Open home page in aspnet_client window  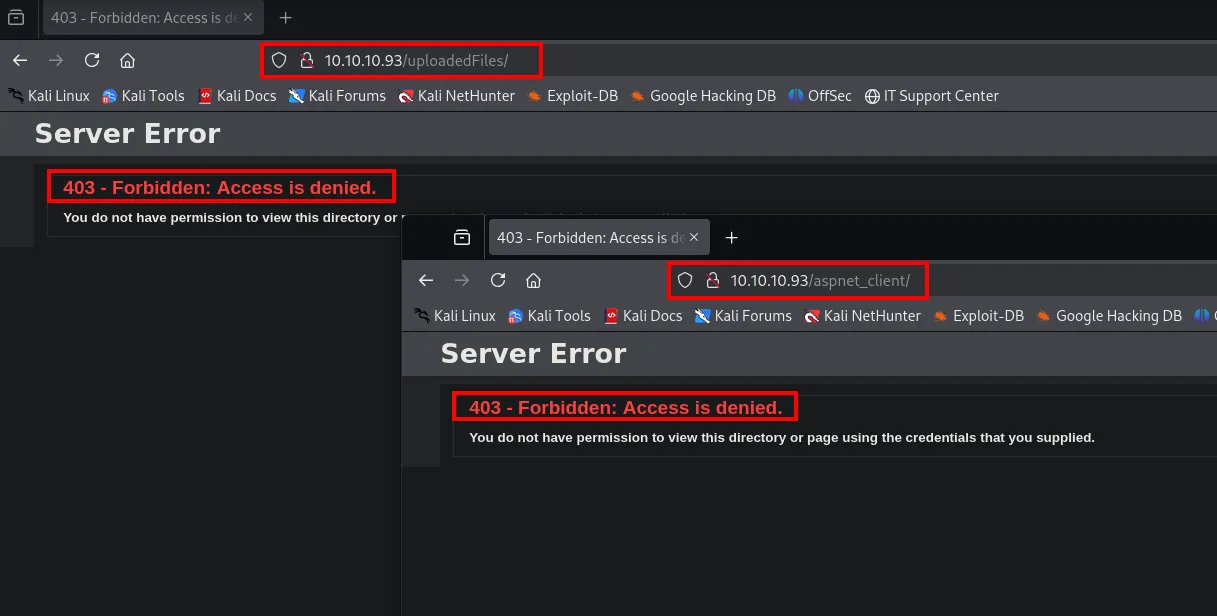point(533,280)
